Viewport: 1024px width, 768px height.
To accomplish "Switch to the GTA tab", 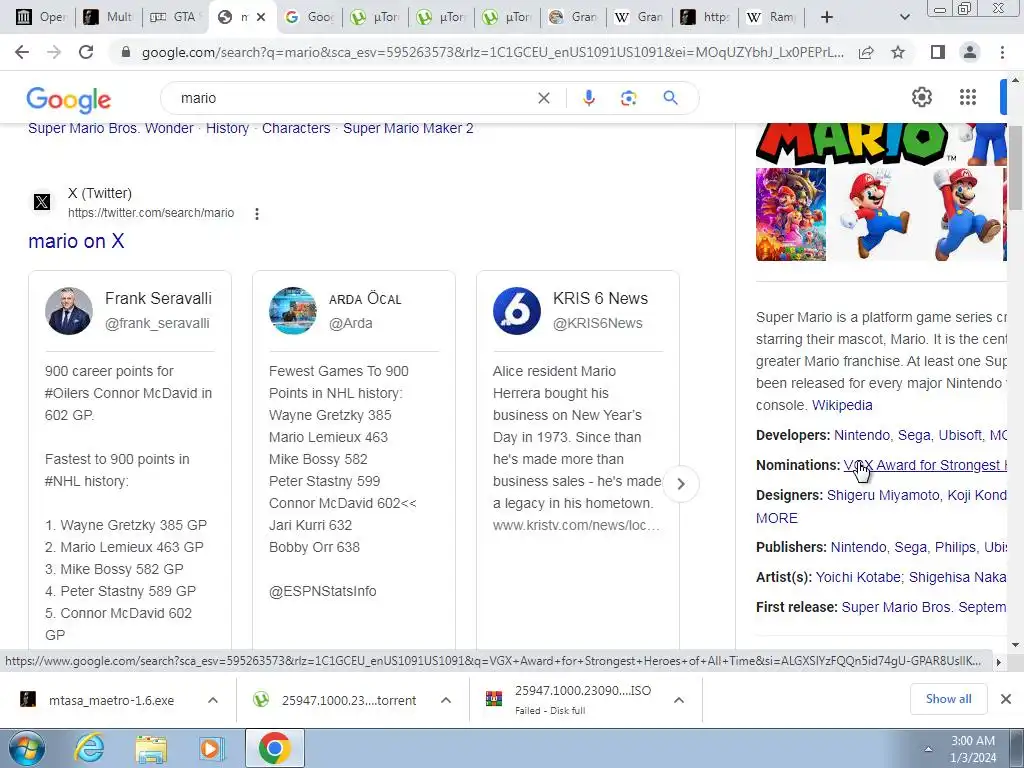I will [x=175, y=17].
